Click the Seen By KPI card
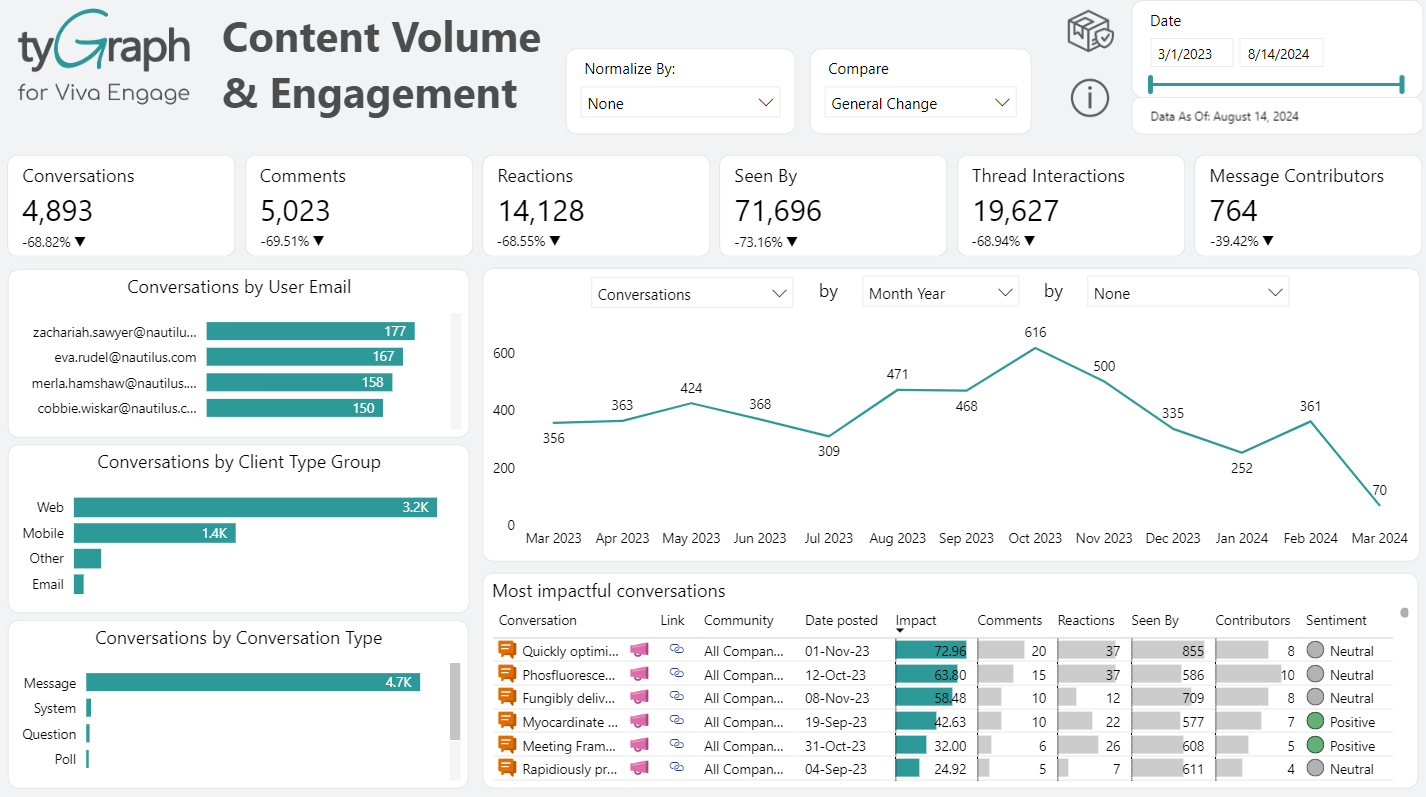Screen dimensions: 1426x797 click(833, 205)
